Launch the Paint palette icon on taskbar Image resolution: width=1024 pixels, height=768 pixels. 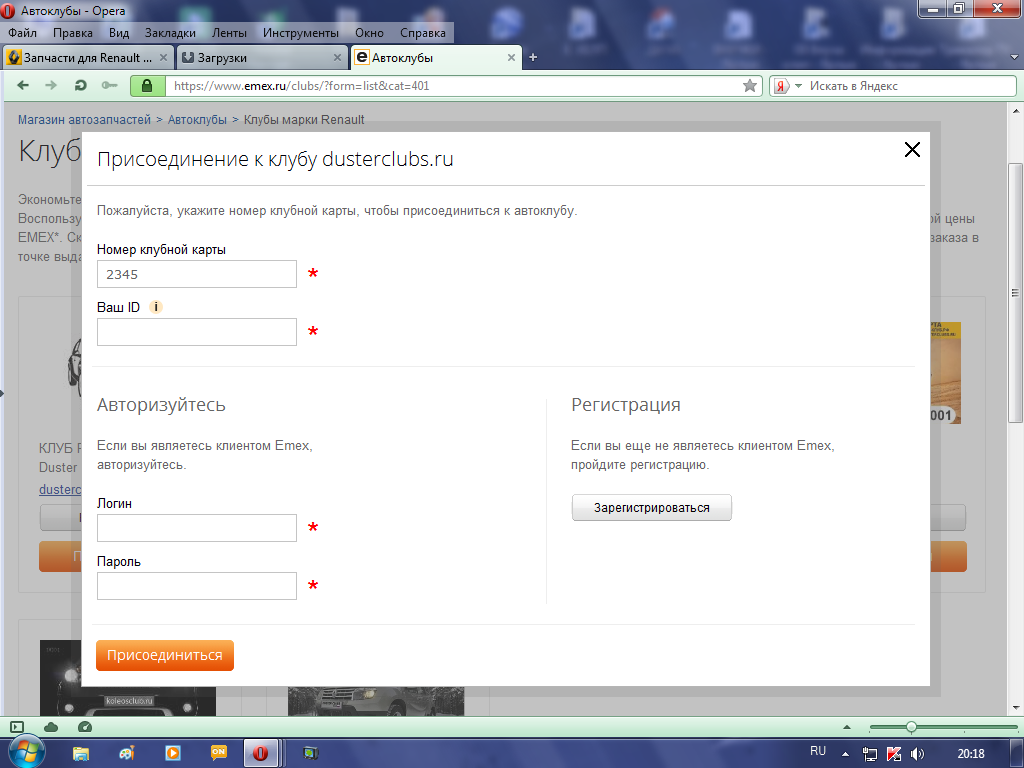pos(127,753)
